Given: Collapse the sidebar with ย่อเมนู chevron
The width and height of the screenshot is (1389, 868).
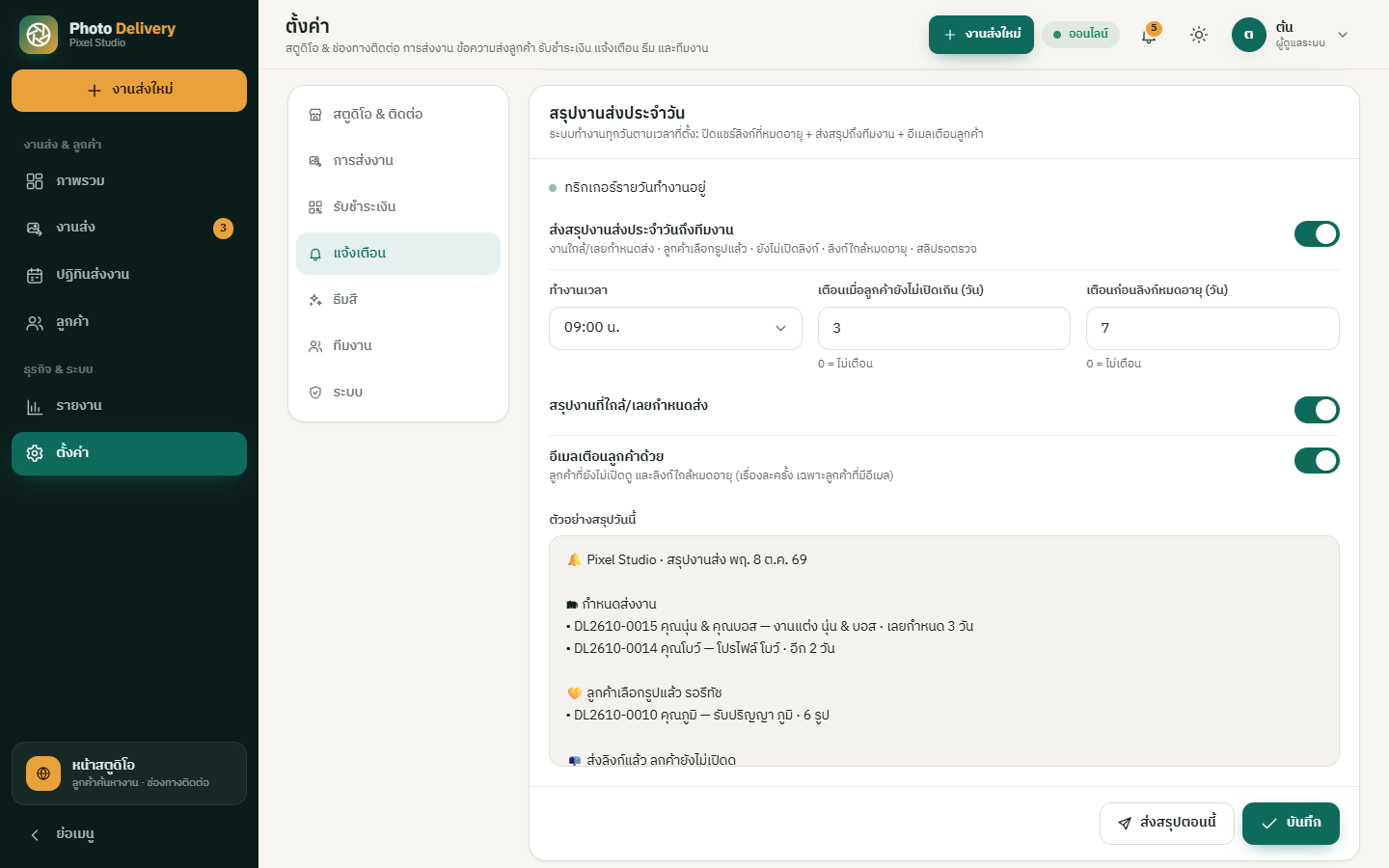Looking at the screenshot, I should [35, 834].
